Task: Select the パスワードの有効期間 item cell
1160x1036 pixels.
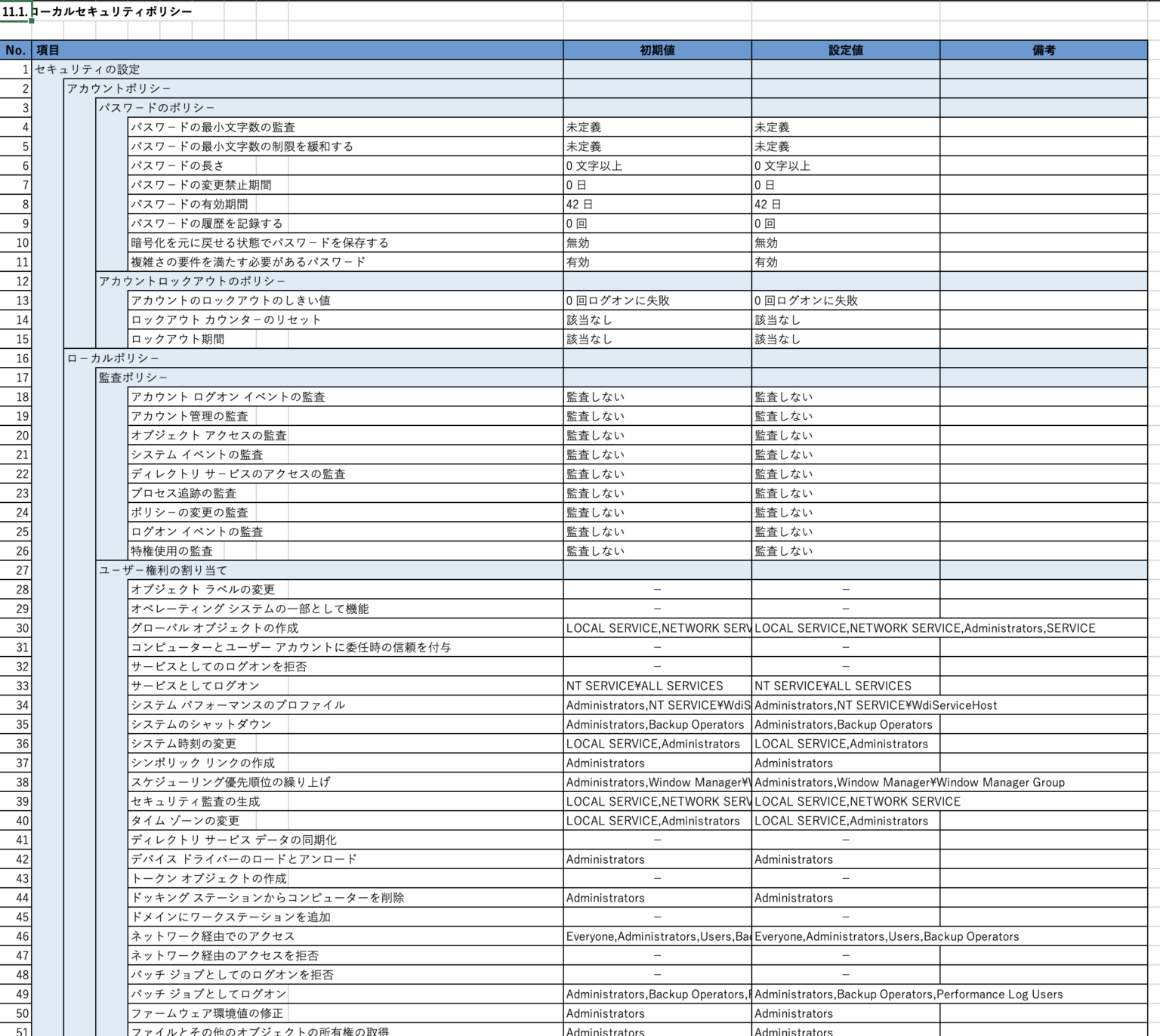Action: pyautogui.click(x=189, y=204)
